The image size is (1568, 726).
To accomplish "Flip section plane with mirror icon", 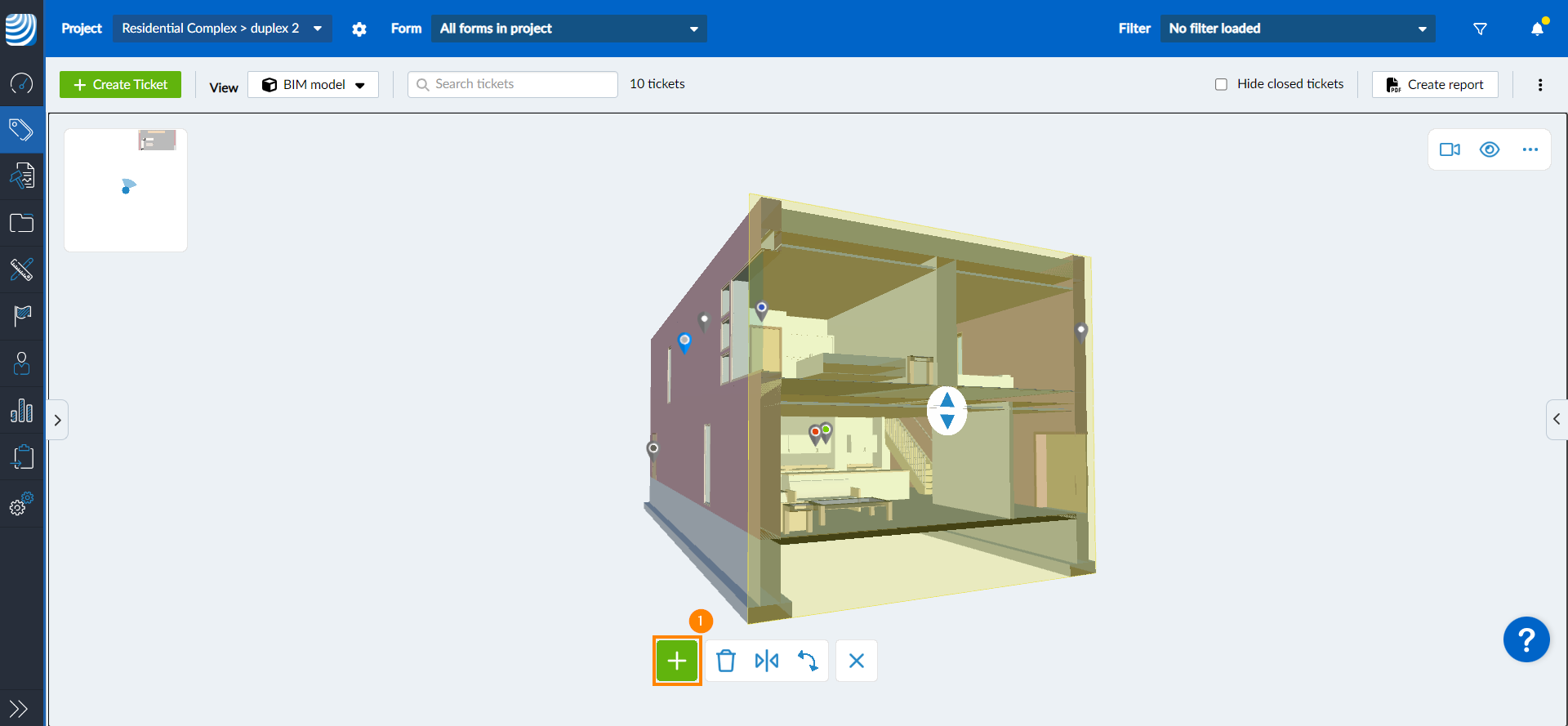I will [767, 661].
